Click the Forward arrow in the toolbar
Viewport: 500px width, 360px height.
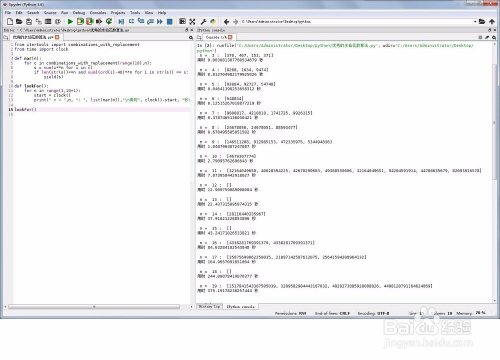[236, 22]
